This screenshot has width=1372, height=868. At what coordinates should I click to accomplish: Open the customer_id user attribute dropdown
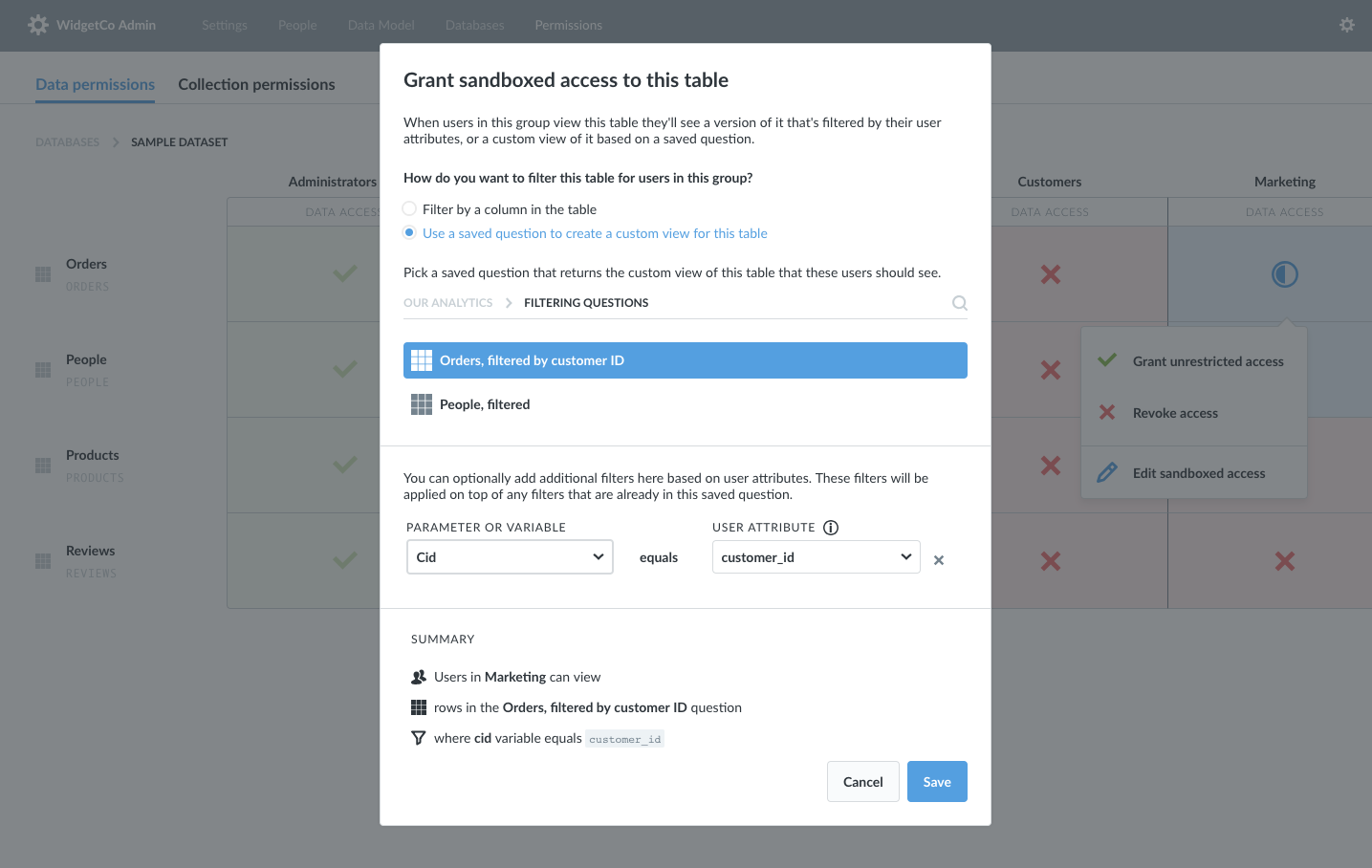[817, 557]
